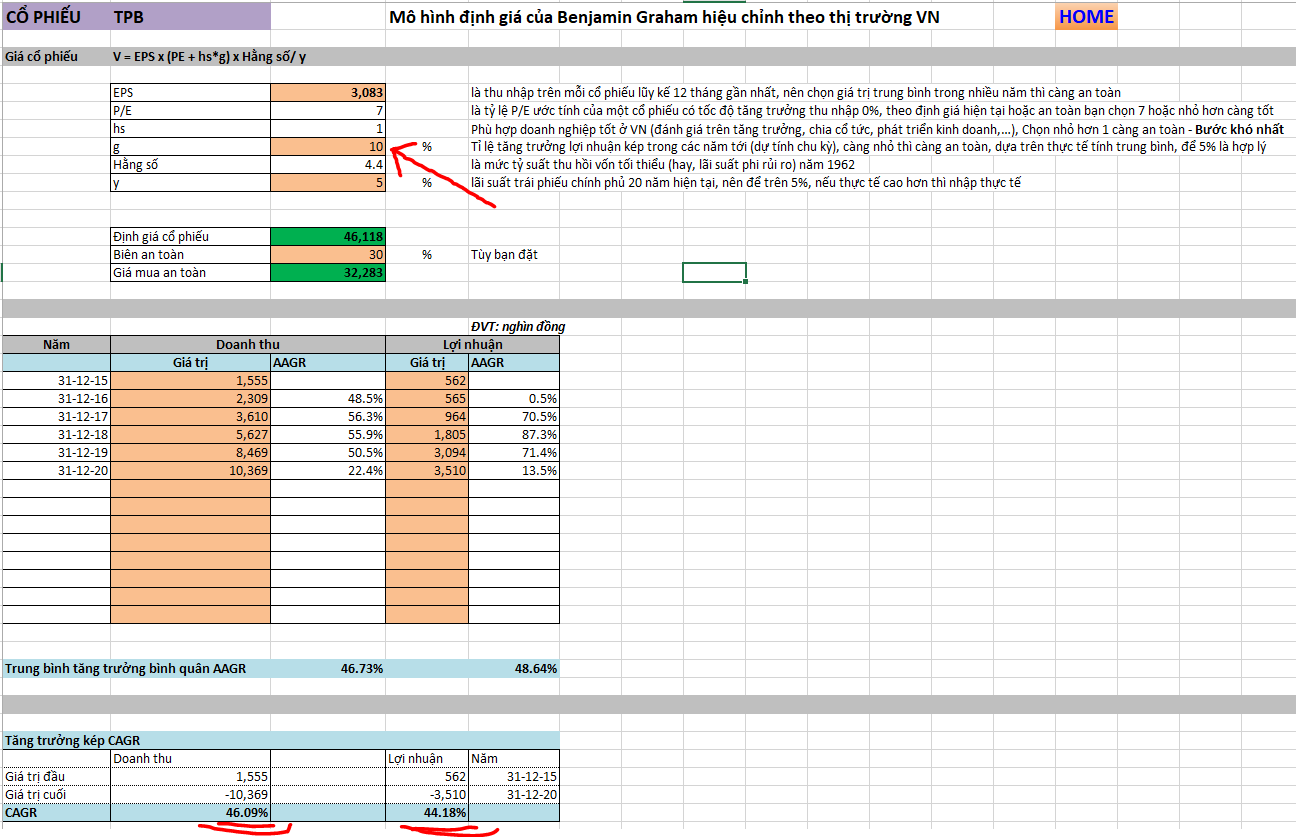Select the average revenue AAGR 46.73%

point(328,668)
